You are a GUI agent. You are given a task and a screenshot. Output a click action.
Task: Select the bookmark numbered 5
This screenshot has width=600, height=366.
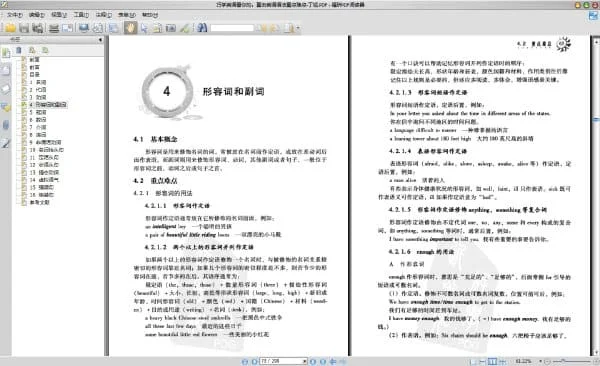pyautogui.click(x=38, y=112)
